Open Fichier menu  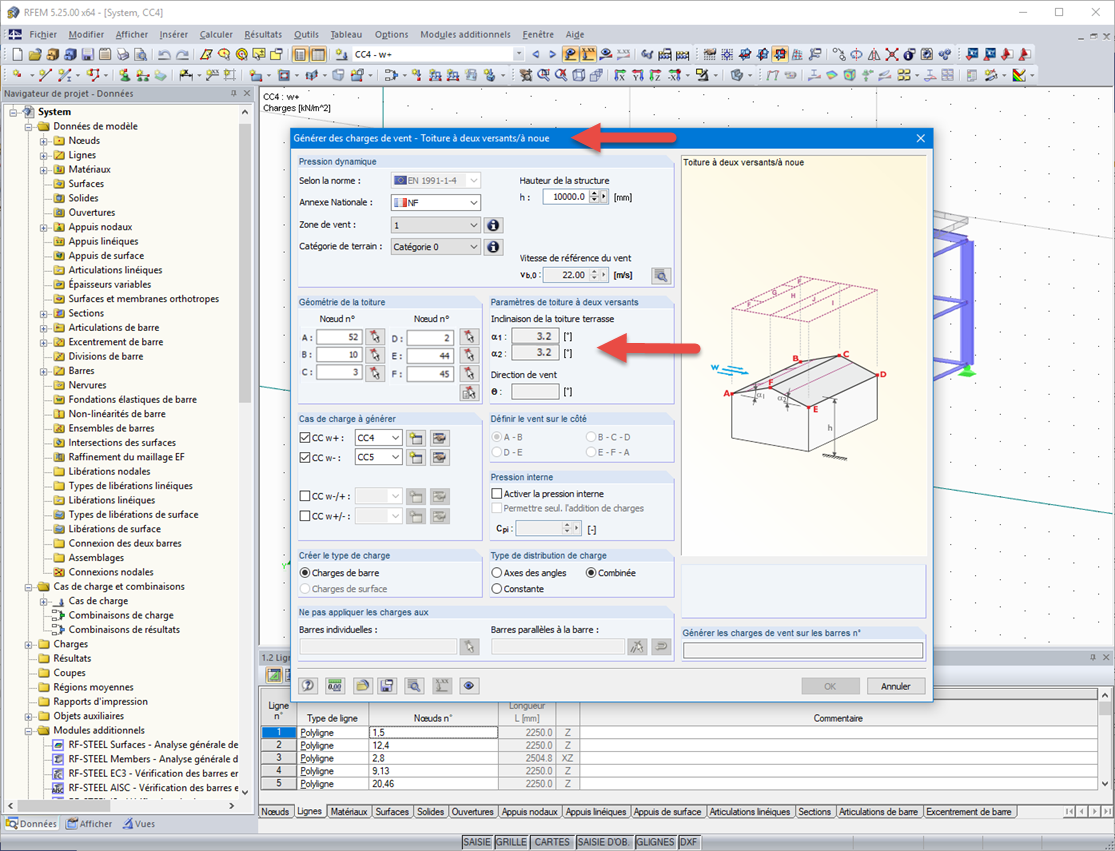click(43, 34)
